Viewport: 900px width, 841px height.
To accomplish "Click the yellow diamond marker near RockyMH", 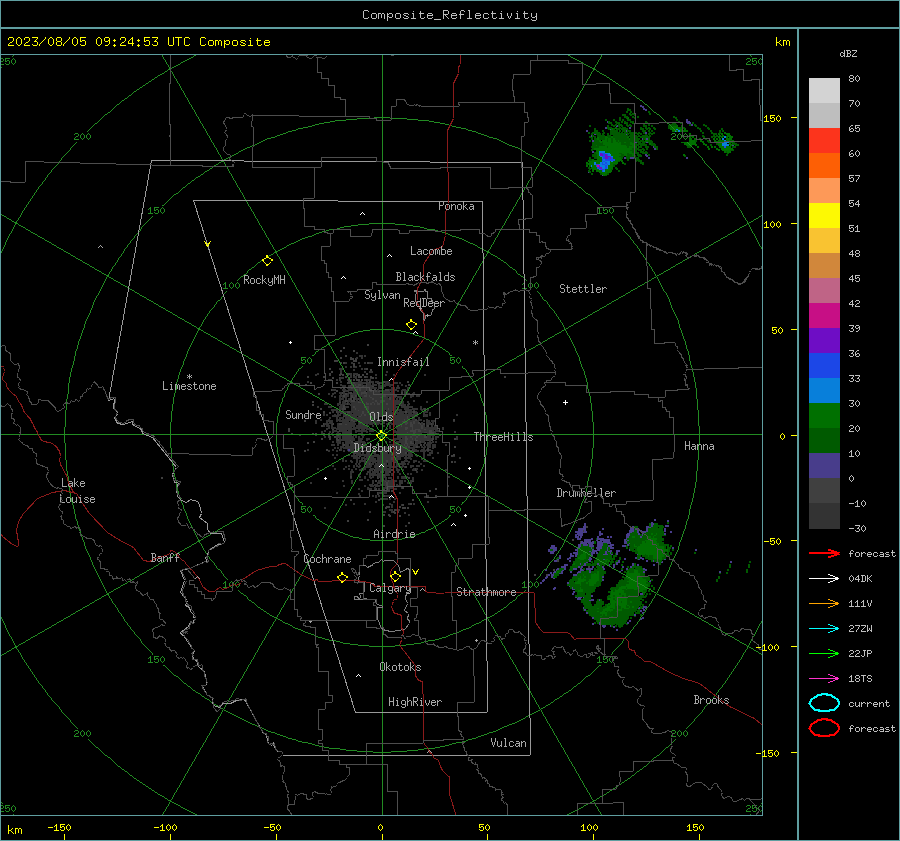I will [x=267, y=261].
